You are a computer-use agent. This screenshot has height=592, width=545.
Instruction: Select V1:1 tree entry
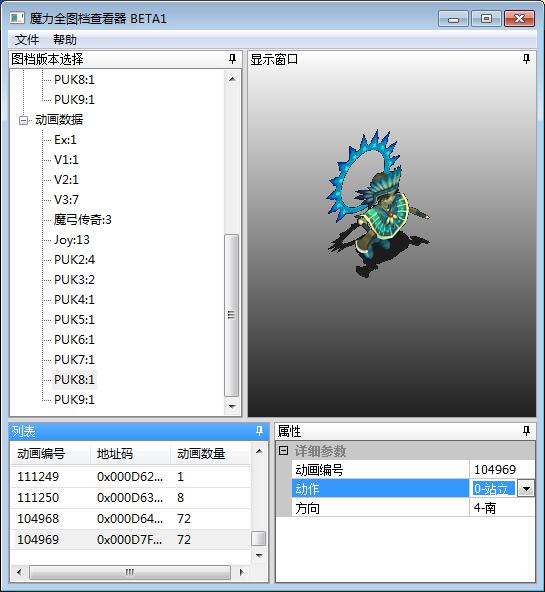pos(66,160)
